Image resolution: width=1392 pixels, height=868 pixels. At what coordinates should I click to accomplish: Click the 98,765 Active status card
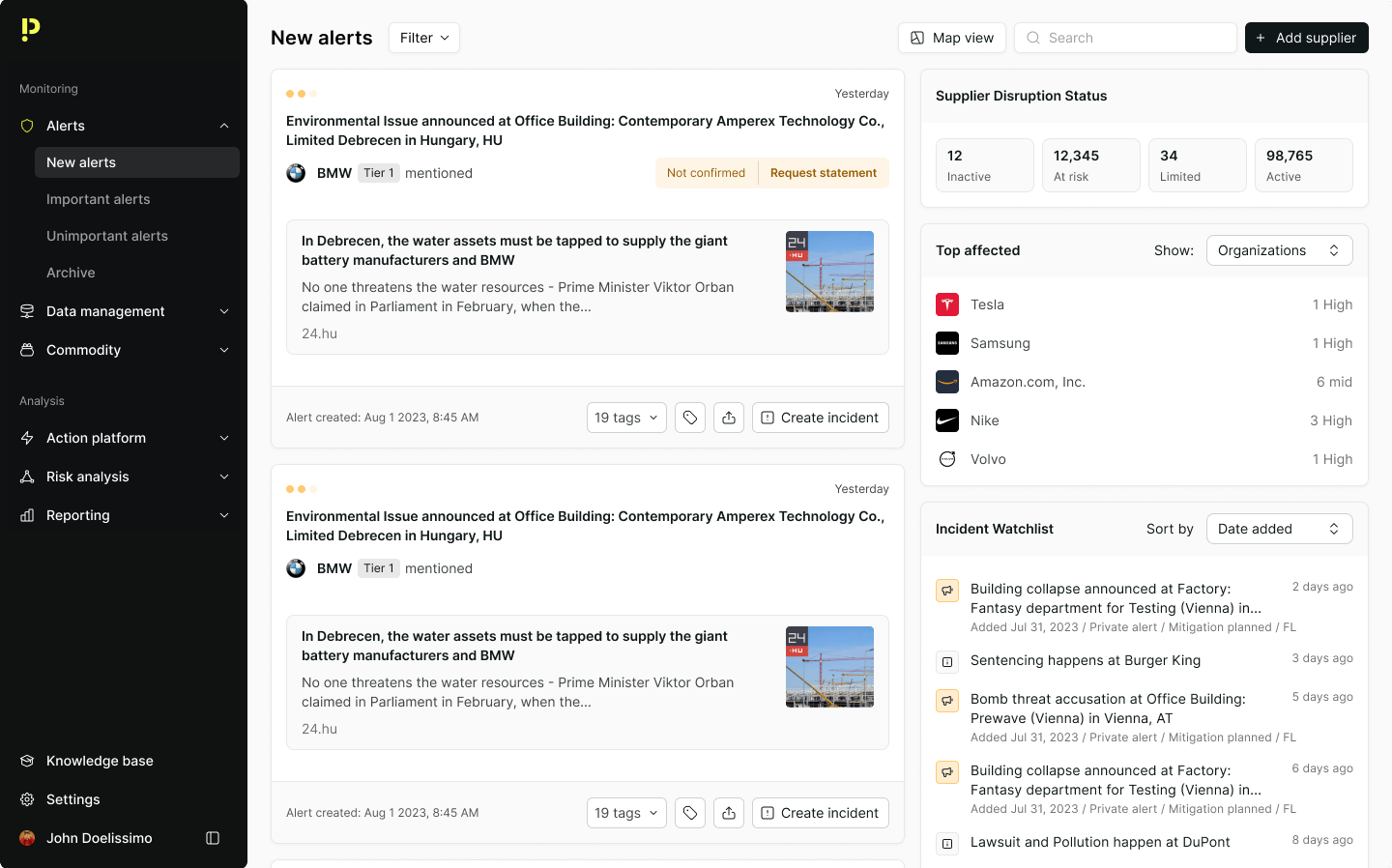[1304, 165]
